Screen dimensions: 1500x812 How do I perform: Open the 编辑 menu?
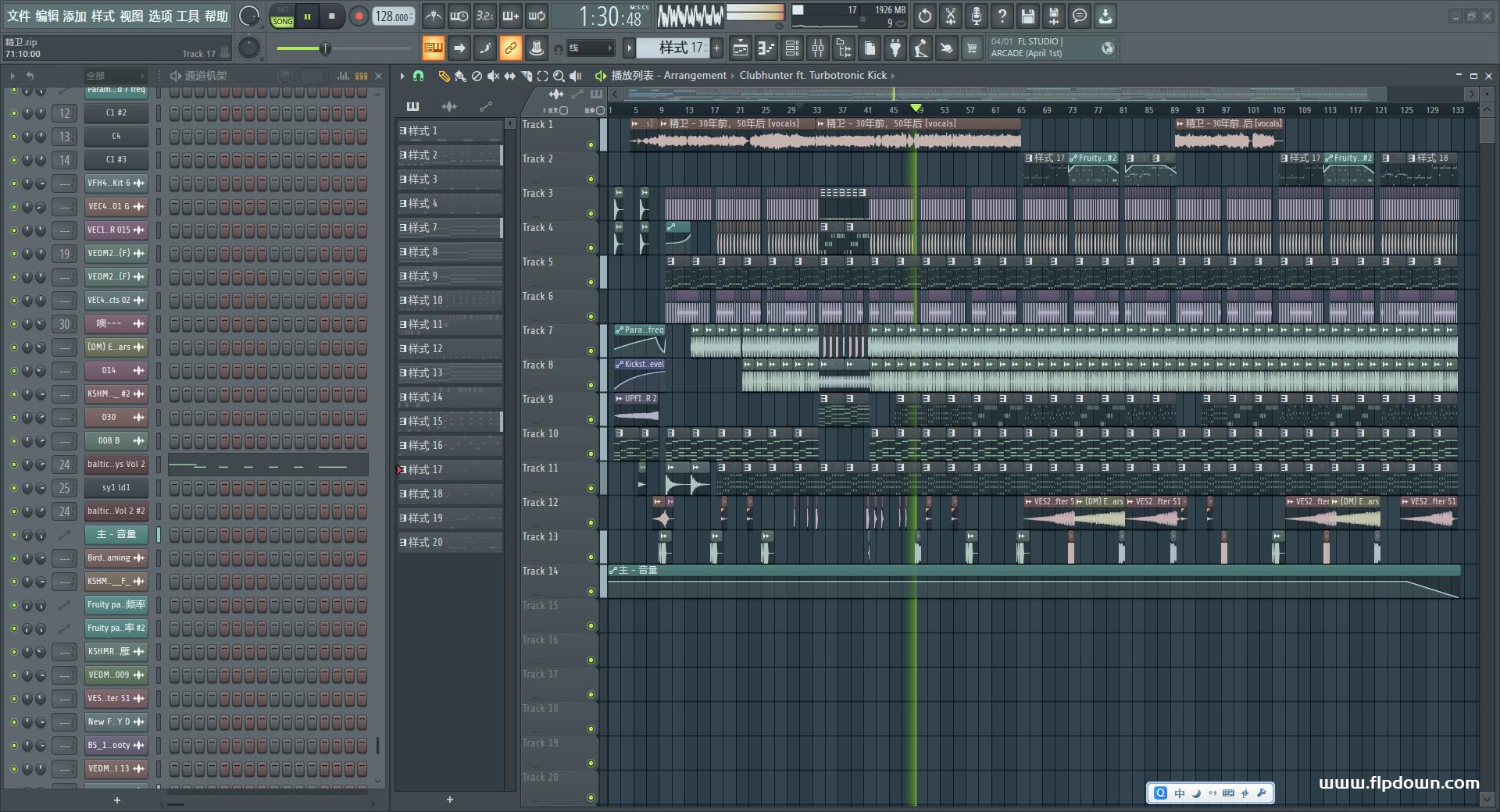click(47, 16)
